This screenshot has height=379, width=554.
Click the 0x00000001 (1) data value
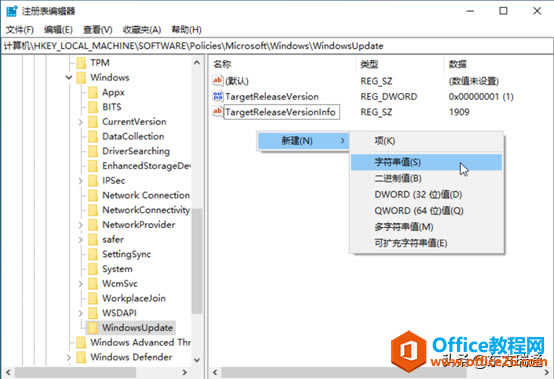481,96
